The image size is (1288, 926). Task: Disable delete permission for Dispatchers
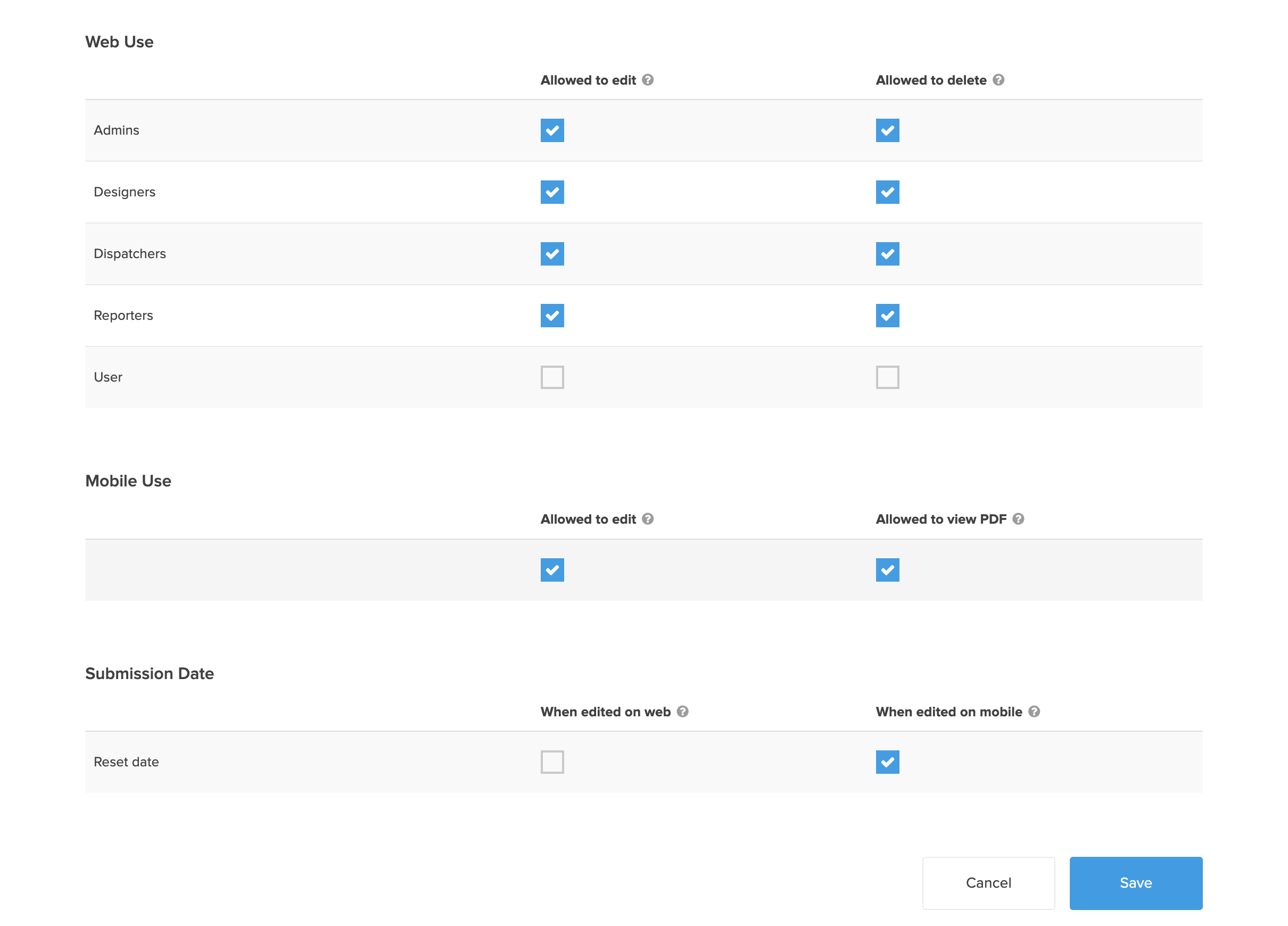887,254
